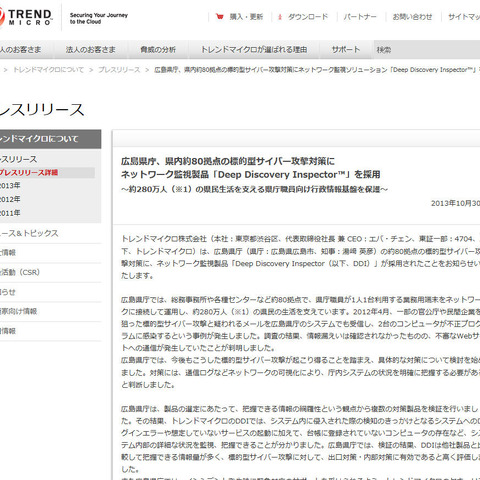Click the date 2013年10月30 text
The image size is (480, 480).
coord(455,203)
